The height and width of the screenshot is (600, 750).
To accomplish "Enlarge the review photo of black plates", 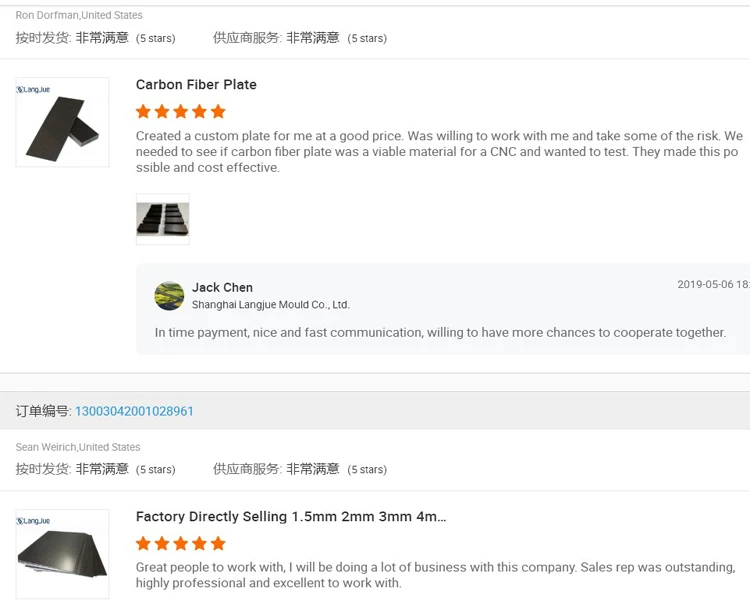I will pos(162,219).
